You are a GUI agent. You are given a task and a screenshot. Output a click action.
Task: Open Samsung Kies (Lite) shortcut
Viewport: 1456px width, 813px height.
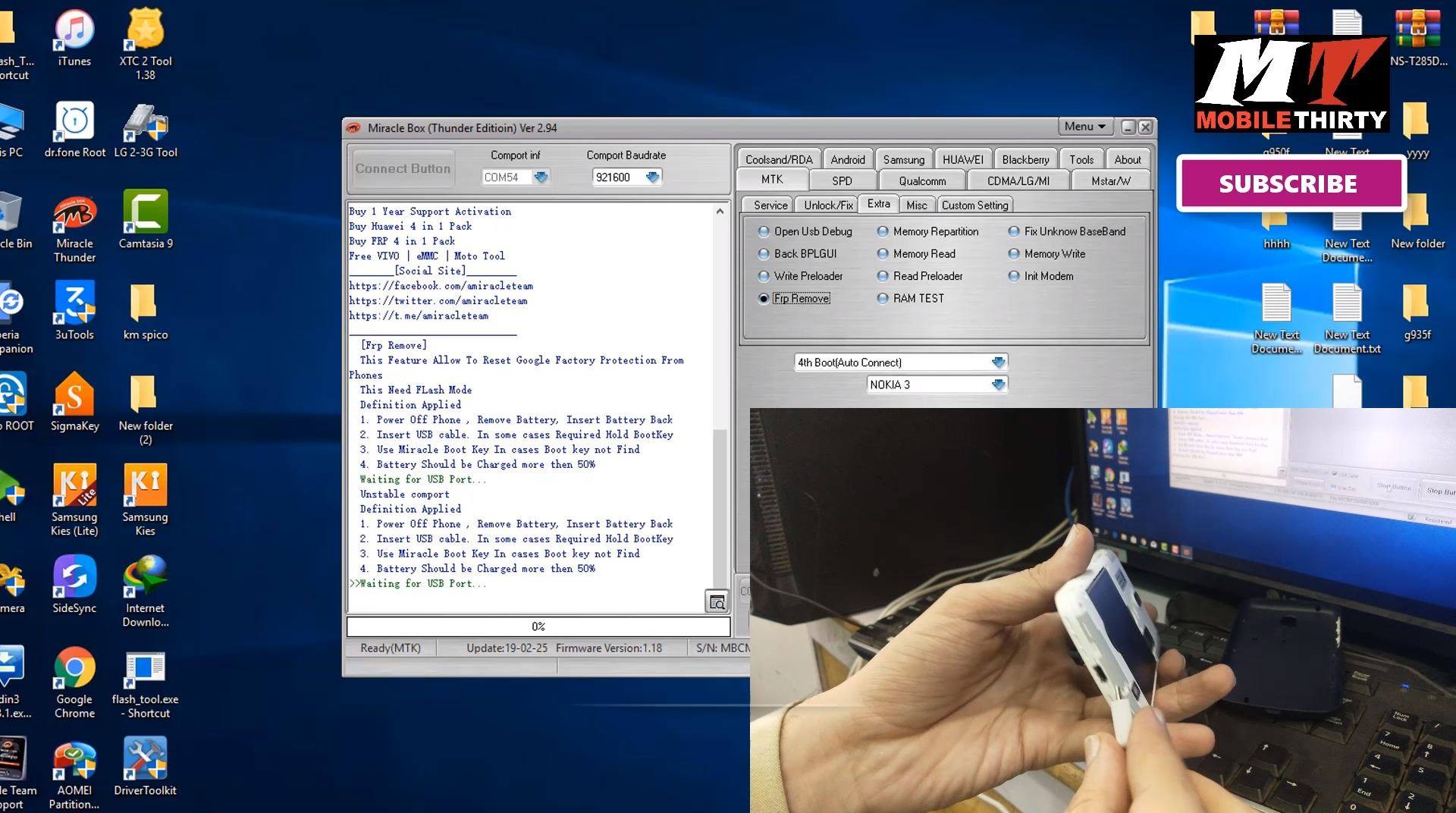(x=74, y=501)
